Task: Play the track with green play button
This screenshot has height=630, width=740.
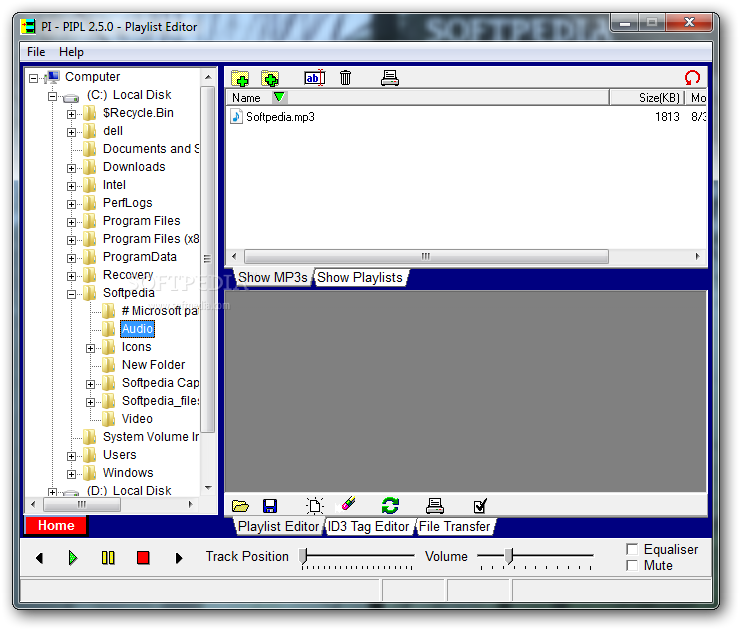Action: [x=72, y=558]
